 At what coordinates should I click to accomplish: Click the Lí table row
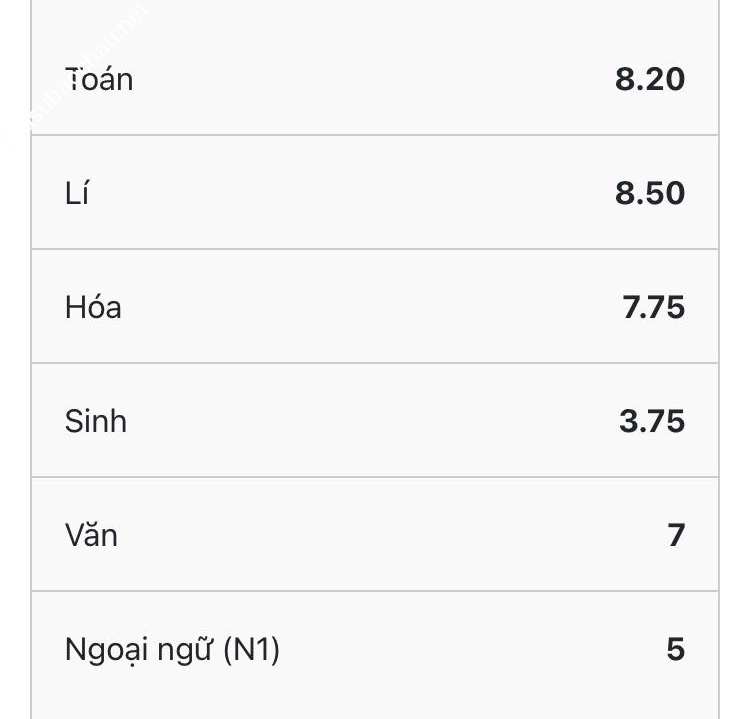(375, 192)
